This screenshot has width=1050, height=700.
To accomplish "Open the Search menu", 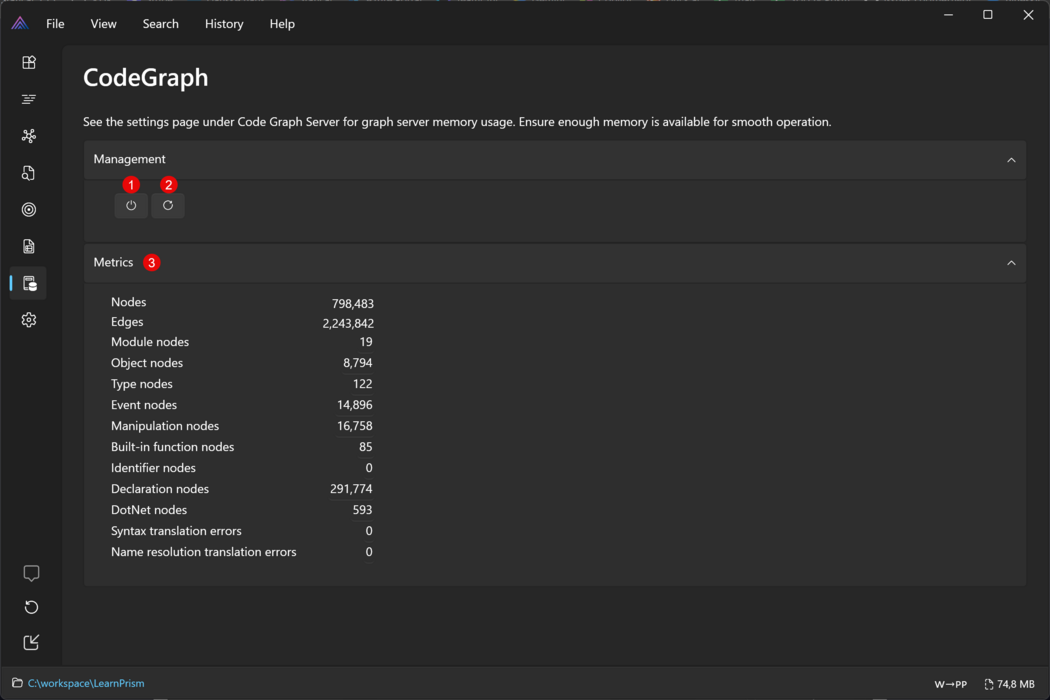I will (160, 24).
